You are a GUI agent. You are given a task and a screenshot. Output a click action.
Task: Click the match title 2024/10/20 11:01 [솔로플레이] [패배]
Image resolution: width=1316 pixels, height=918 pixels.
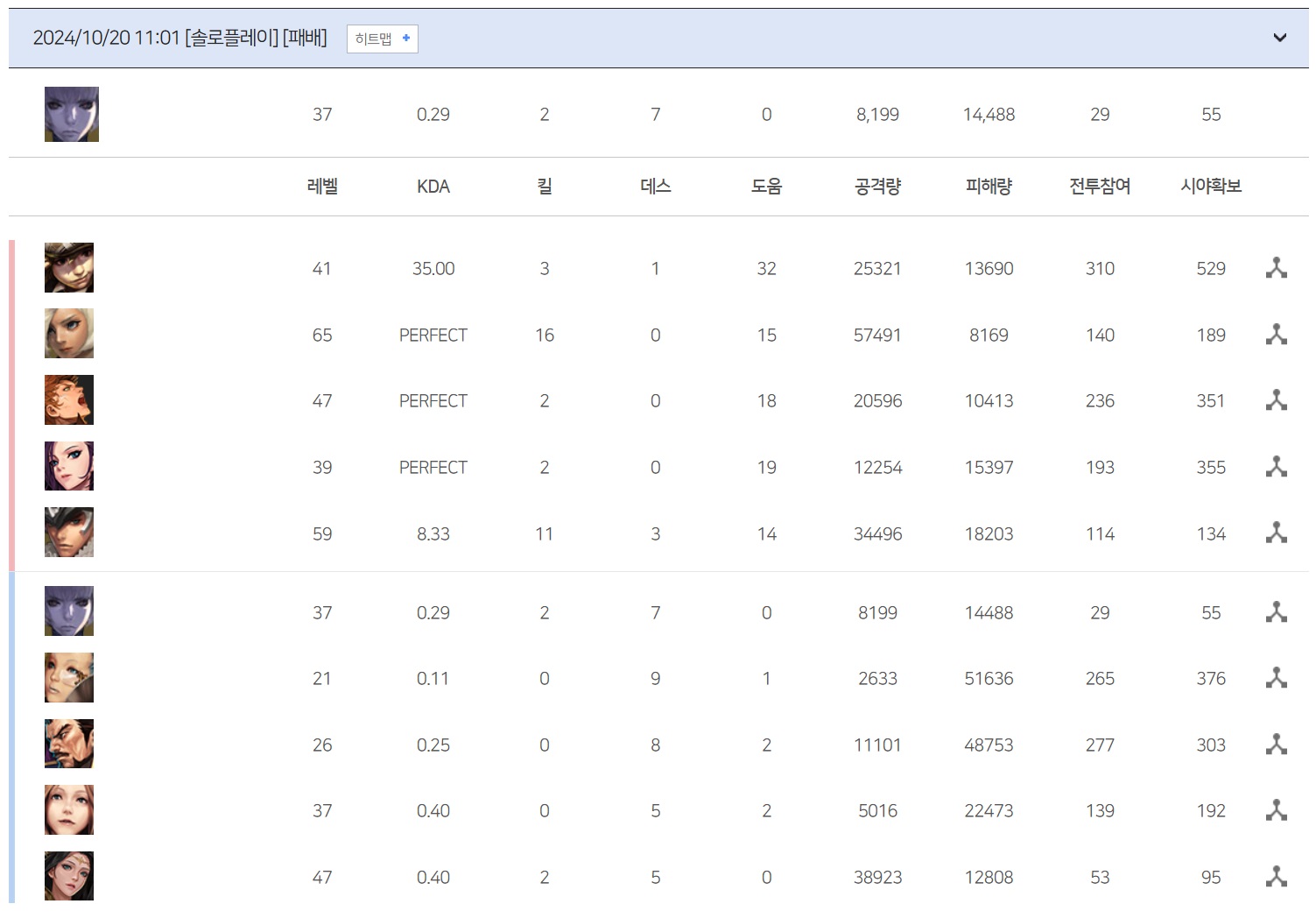[180, 38]
